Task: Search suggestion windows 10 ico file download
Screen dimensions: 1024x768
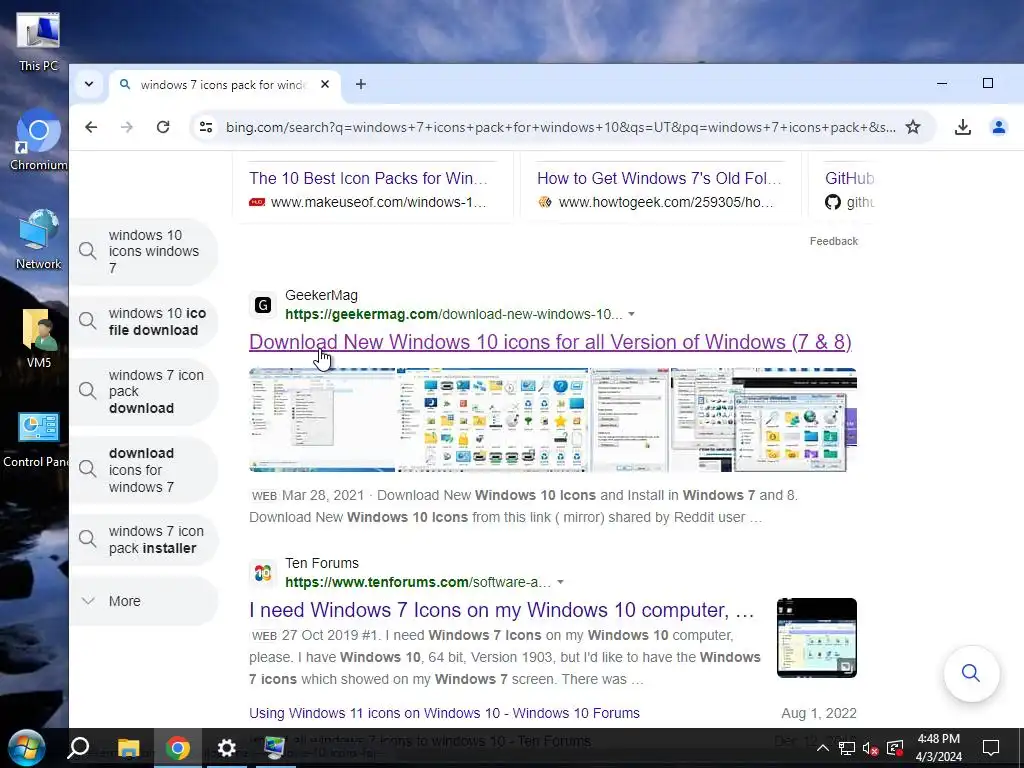Action: (144, 321)
